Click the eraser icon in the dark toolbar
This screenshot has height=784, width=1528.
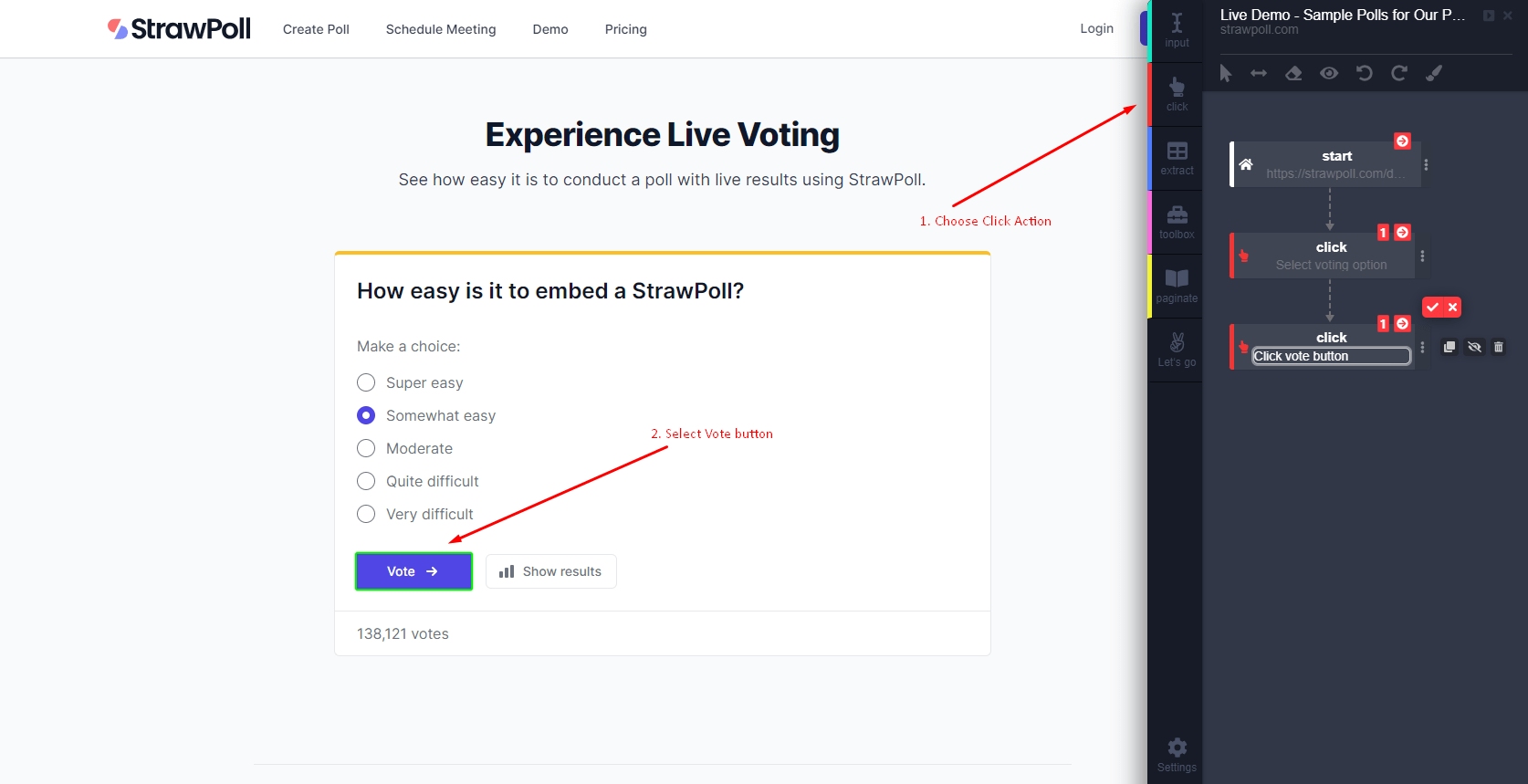tap(1293, 73)
